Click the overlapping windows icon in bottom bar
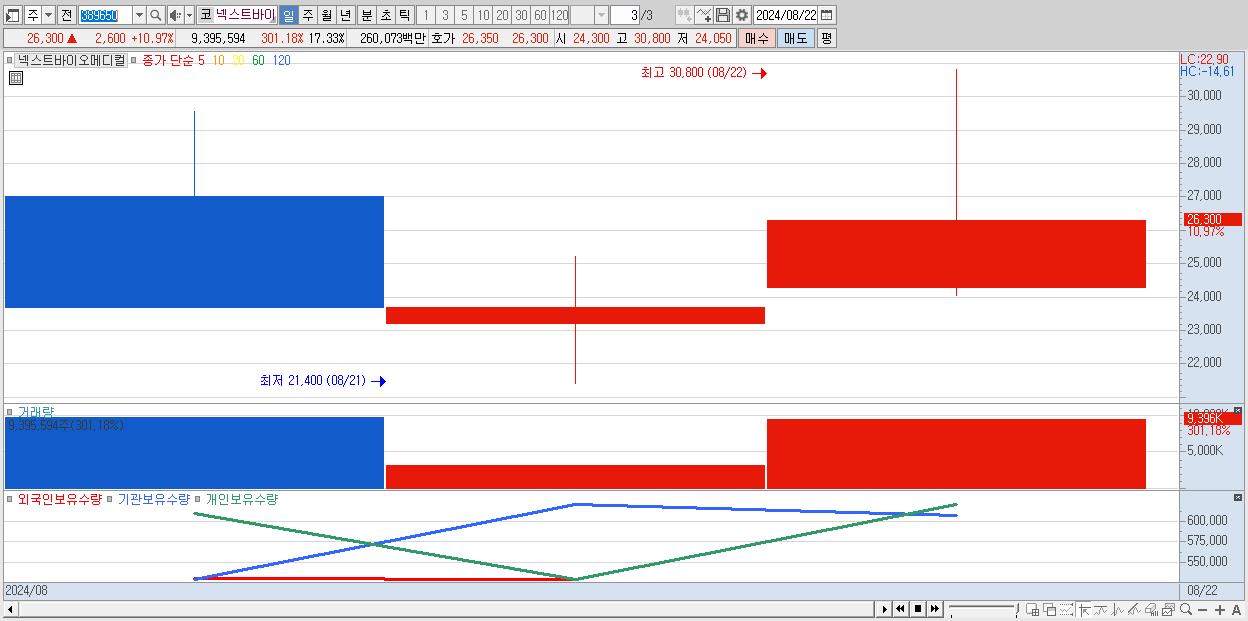 tap(1050, 609)
